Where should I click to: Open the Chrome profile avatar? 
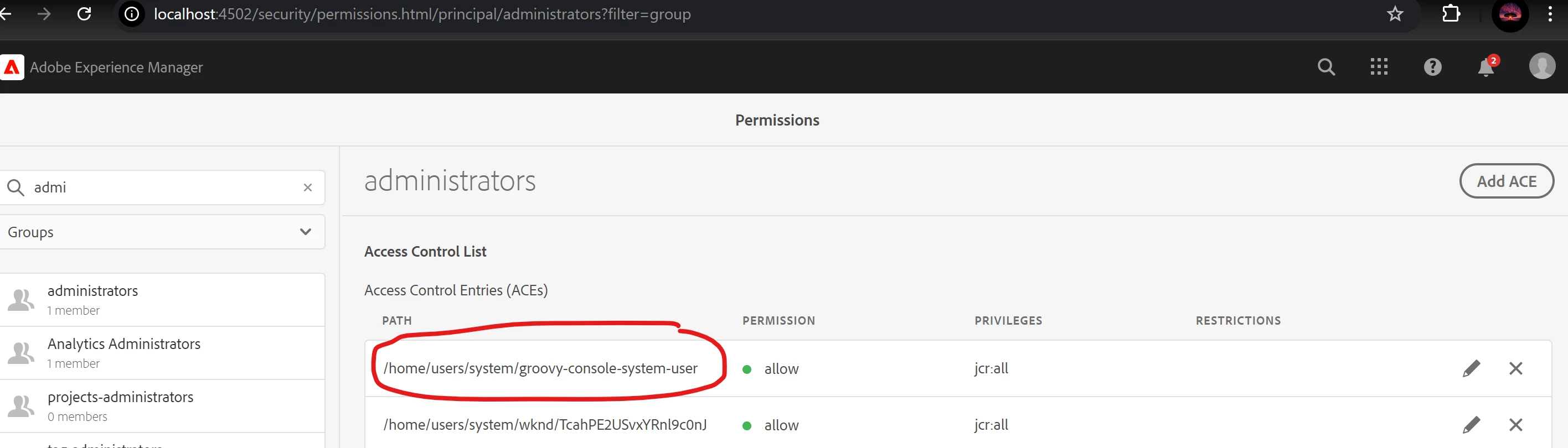[x=1510, y=13]
